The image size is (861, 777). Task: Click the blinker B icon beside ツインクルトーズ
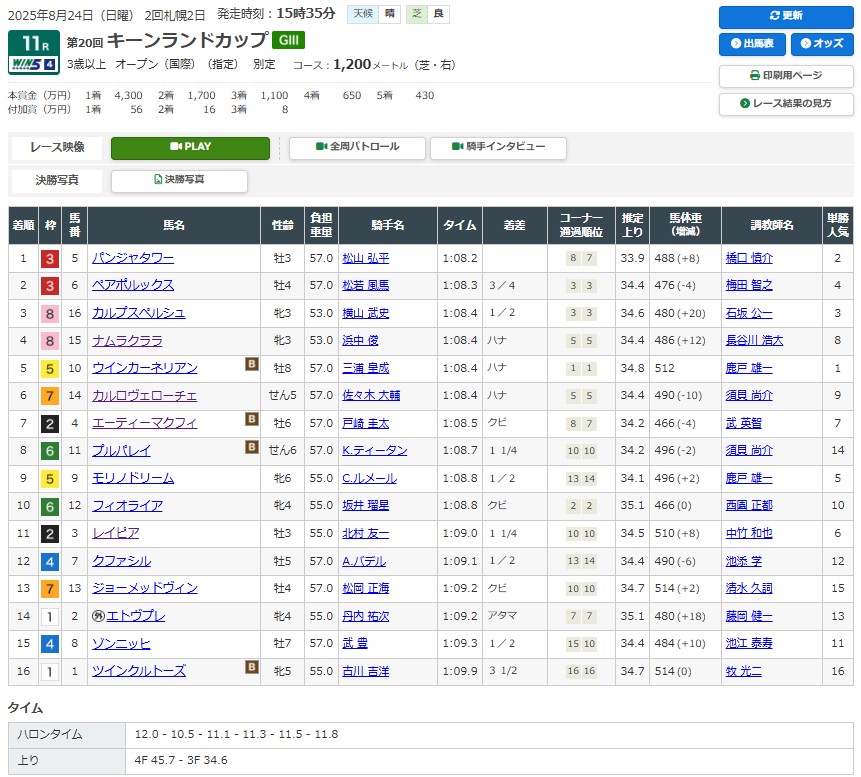tap(252, 667)
